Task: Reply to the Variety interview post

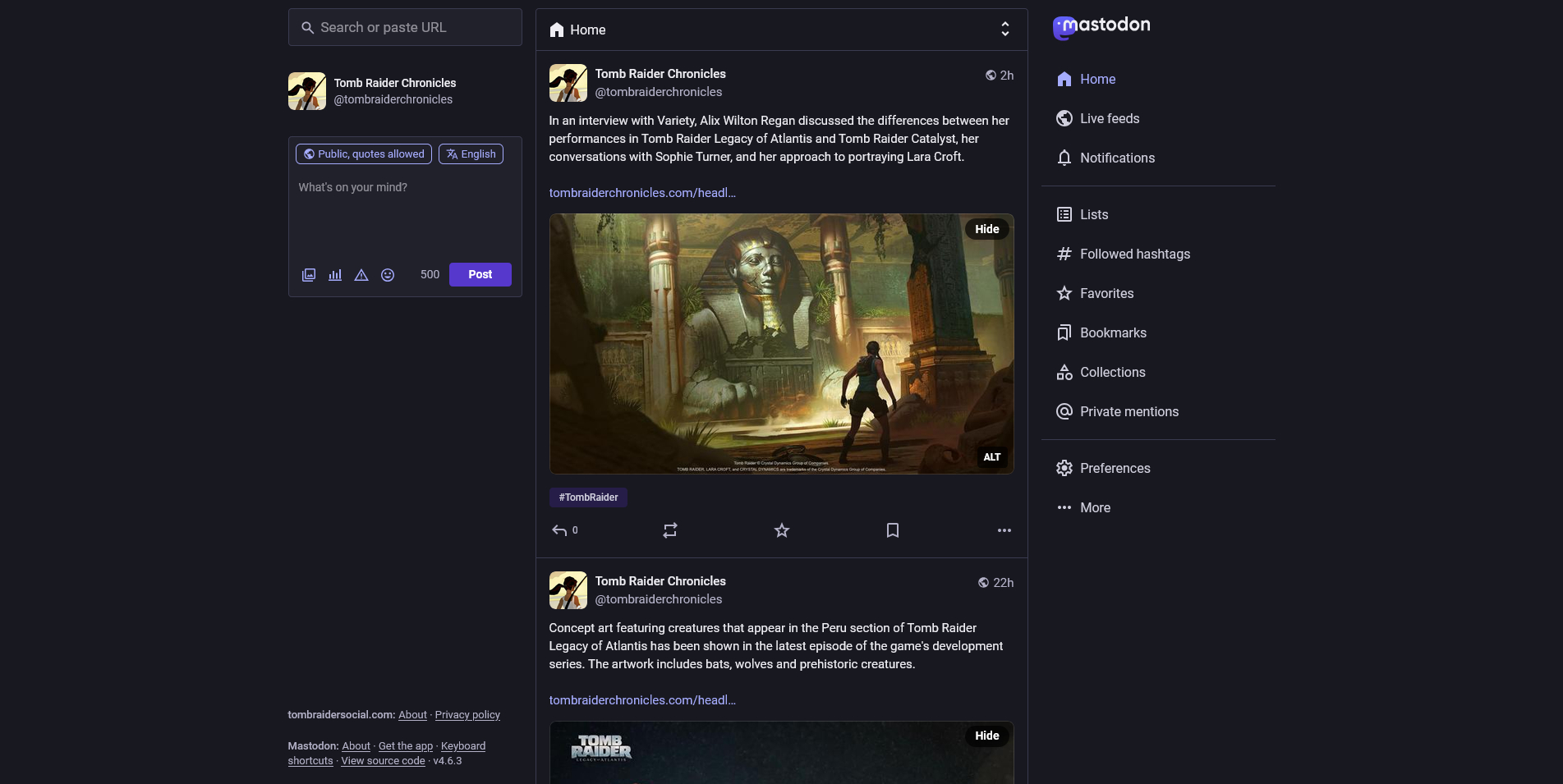Action: pos(564,530)
